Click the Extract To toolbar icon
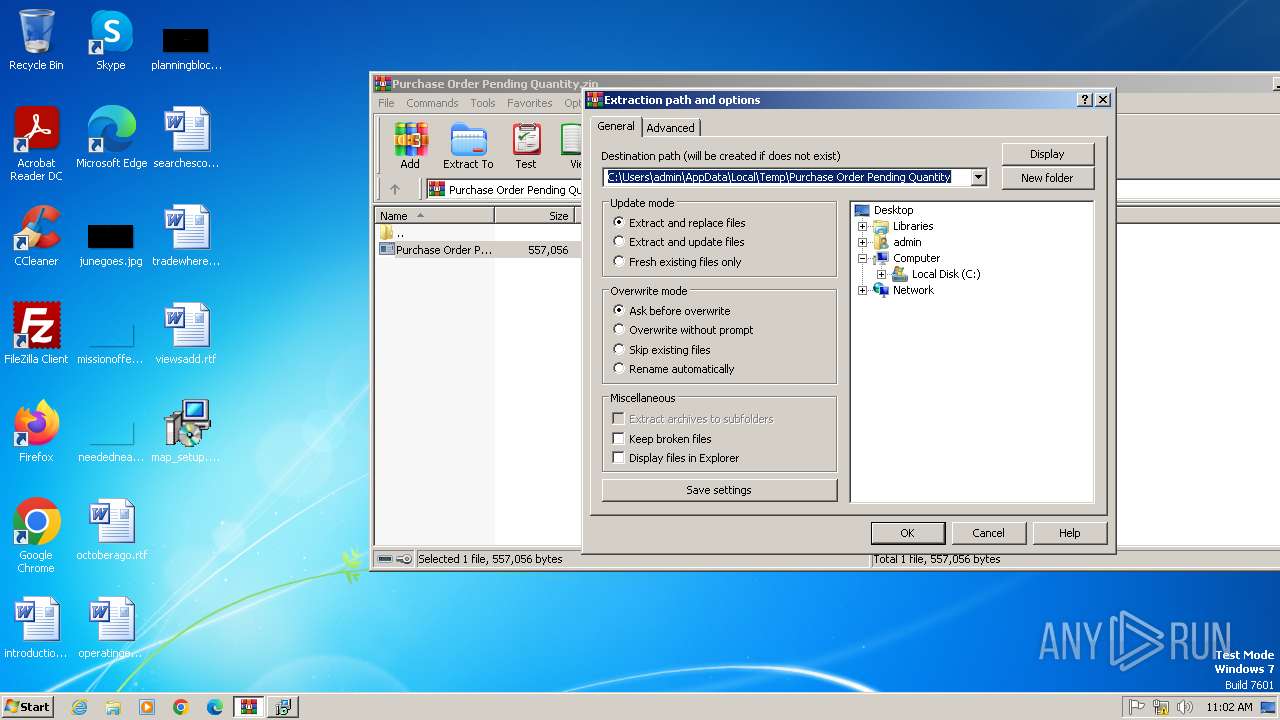The width and height of the screenshot is (1280, 720). pos(468,146)
